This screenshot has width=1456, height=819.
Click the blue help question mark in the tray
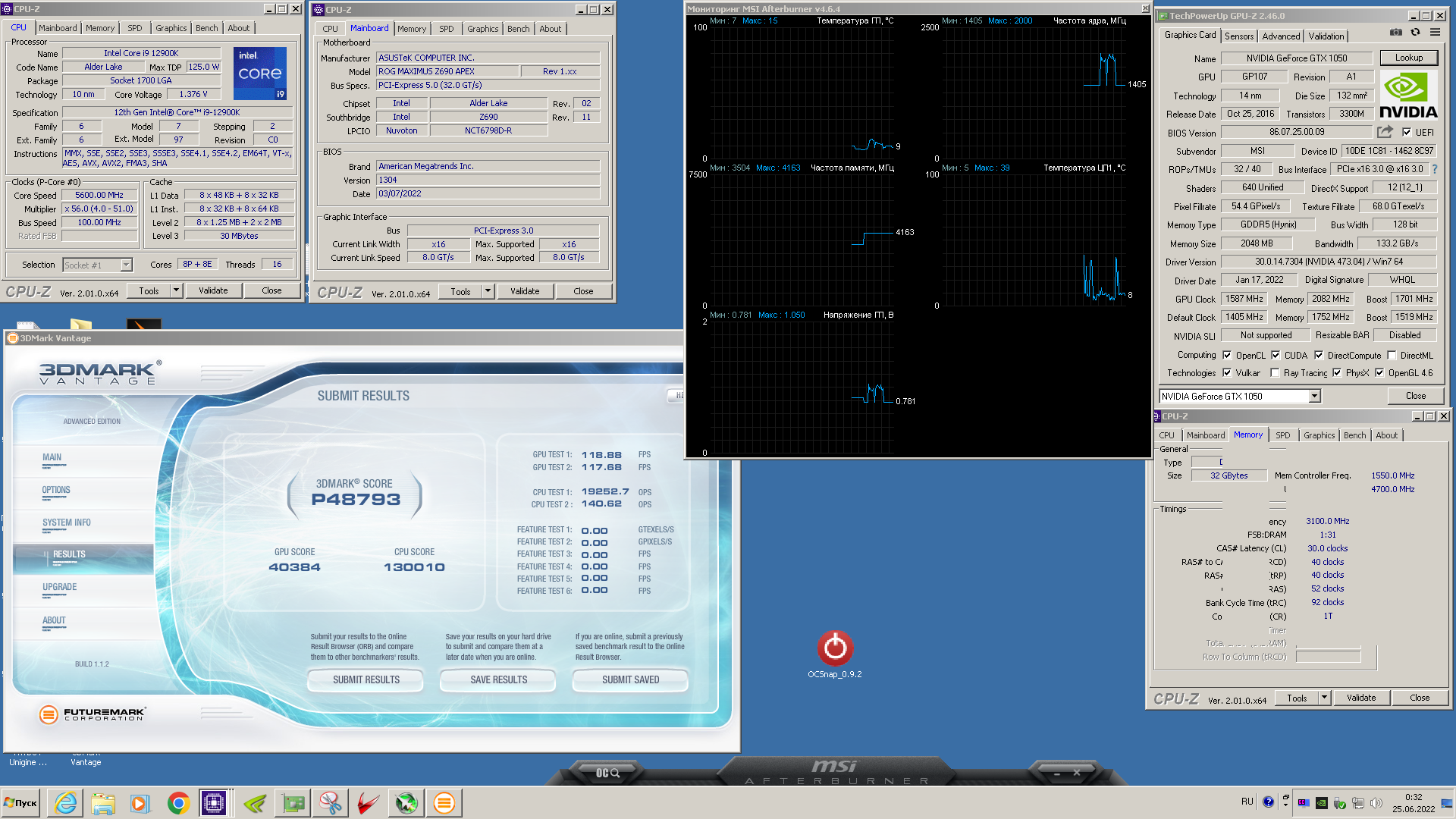[x=1268, y=802]
